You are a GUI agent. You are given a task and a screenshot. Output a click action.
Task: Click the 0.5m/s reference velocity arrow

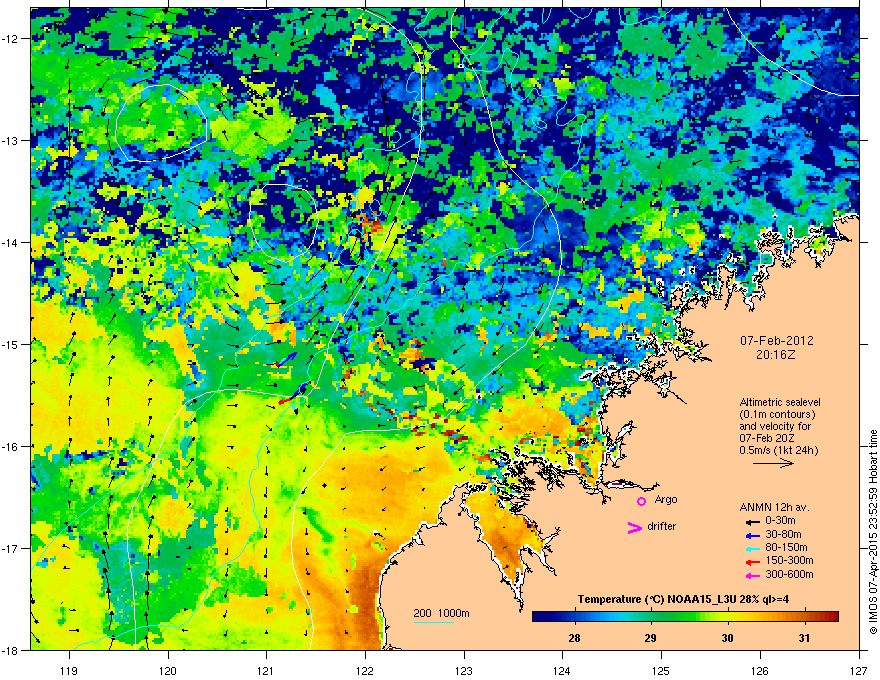(773, 463)
